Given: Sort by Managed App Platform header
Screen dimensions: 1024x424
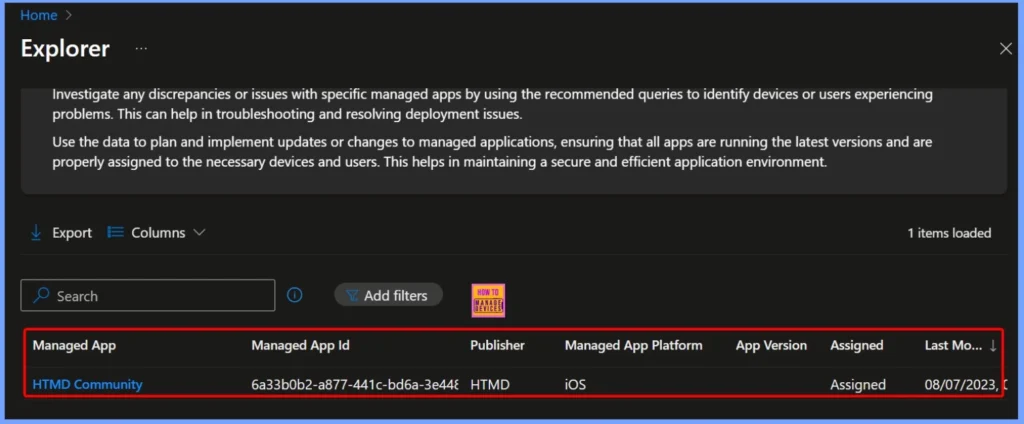Looking at the screenshot, I should click(633, 346).
